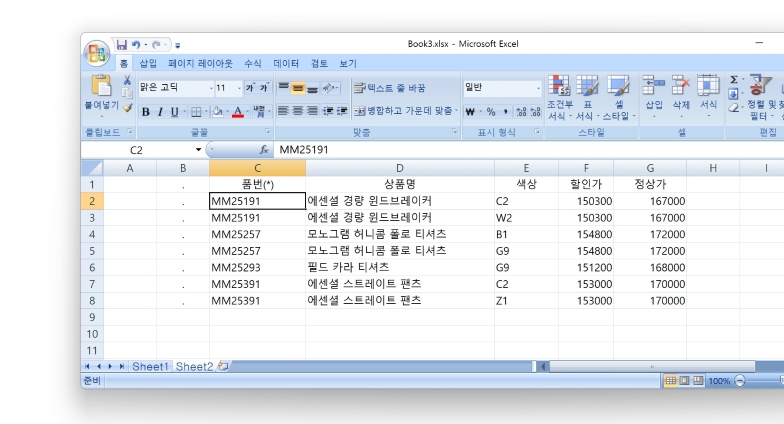Click the percent style icon
The width and height of the screenshot is (784, 424).
[491, 112]
